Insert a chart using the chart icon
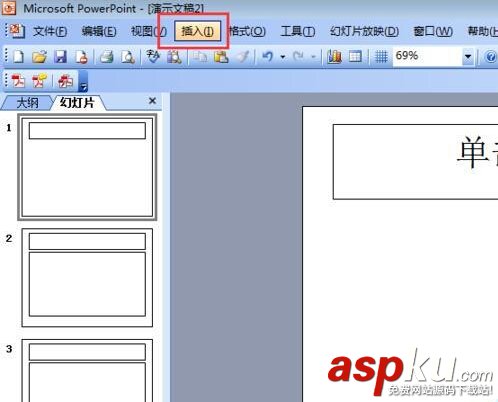498x402 pixels. [x=334, y=56]
